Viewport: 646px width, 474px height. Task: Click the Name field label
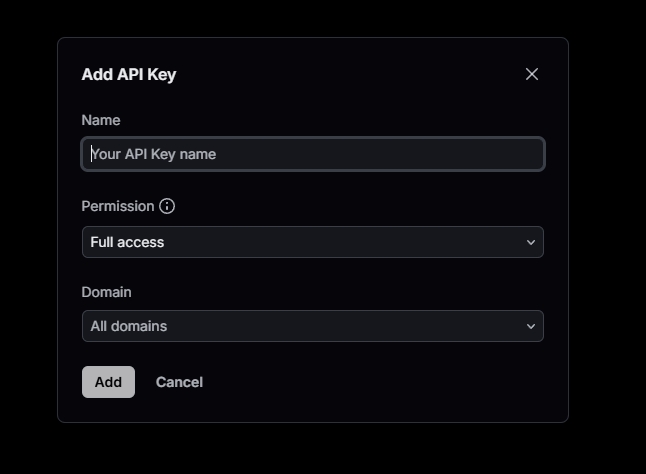coord(101,120)
